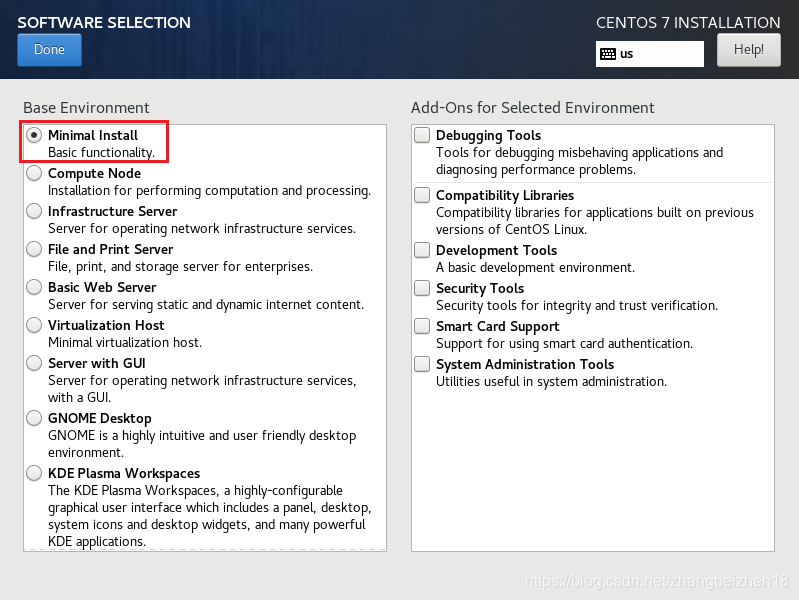Choose Infrastructure Server environment
The width and height of the screenshot is (799, 600).
pos(34,211)
